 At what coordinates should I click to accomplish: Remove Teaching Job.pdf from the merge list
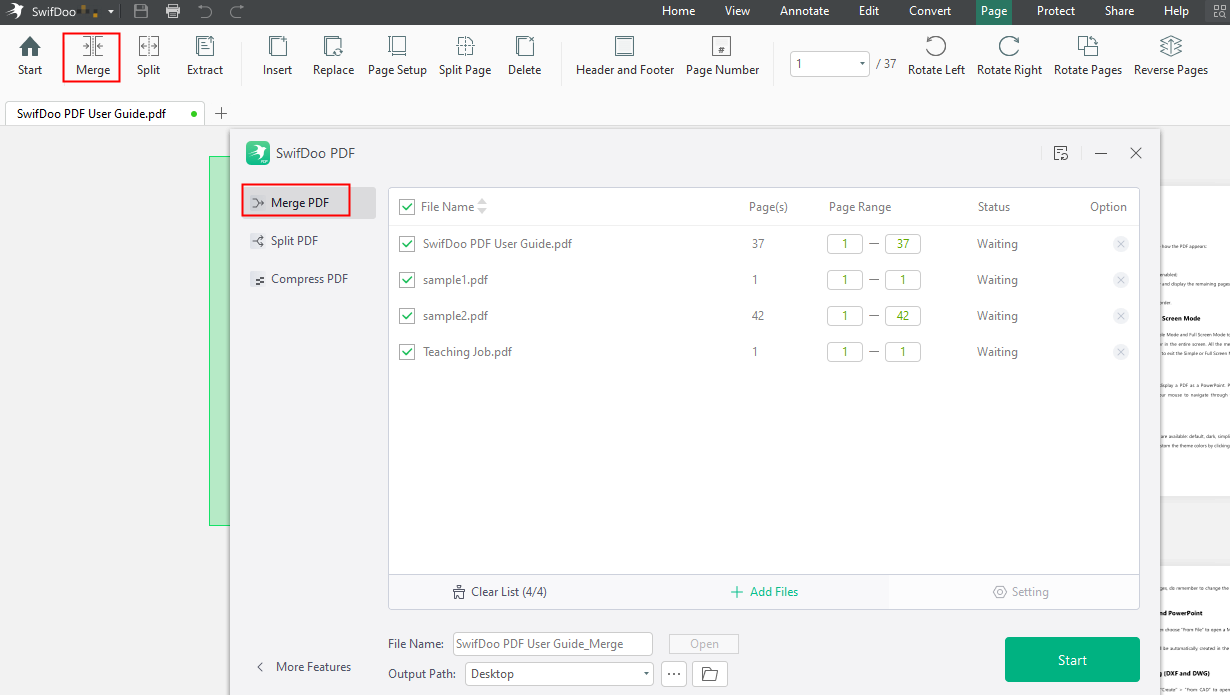[x=1120, y=352]
